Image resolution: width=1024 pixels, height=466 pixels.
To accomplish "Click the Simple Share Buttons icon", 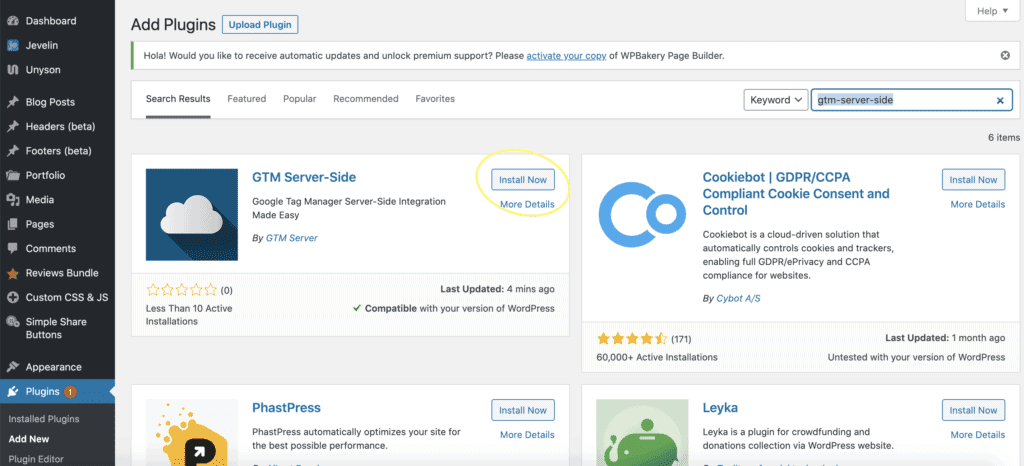I will [12, 322].
